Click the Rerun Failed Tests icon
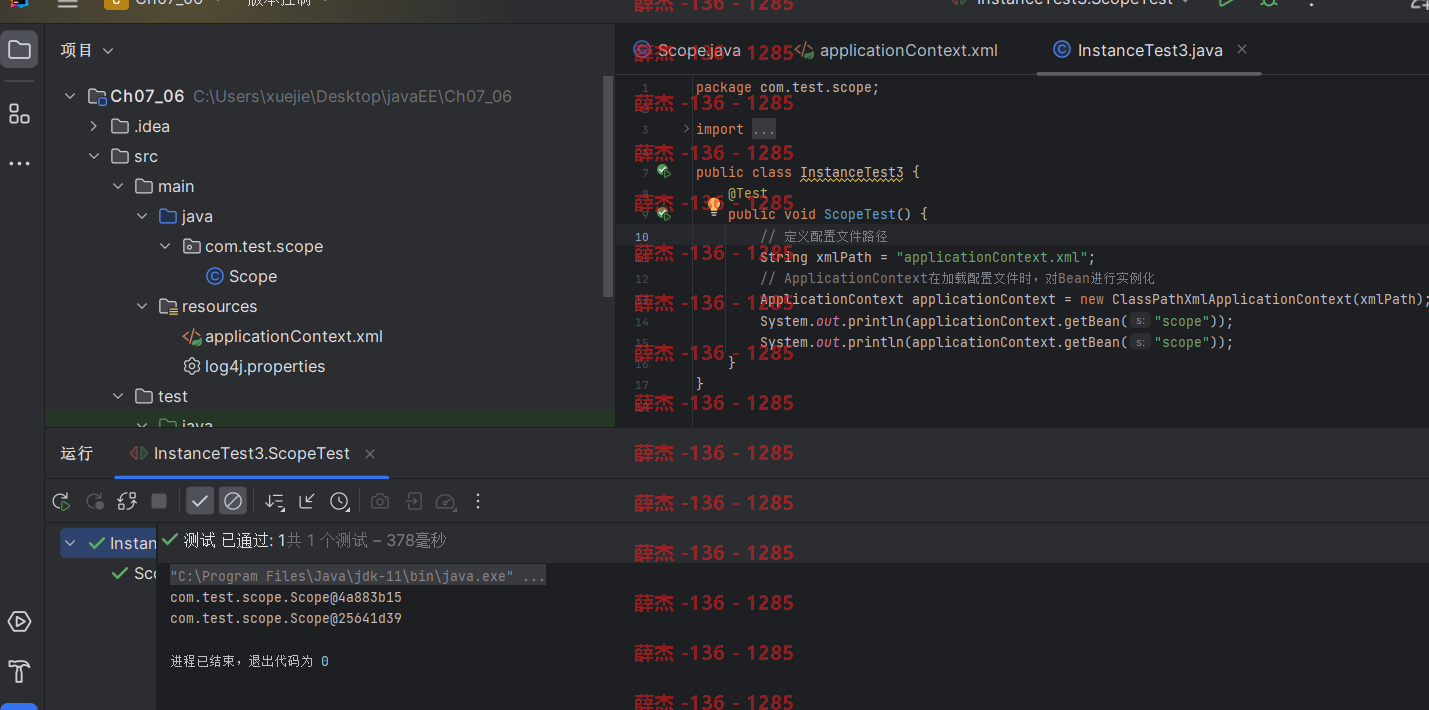This screenshot has width=1429, height=710. tap(94, 501)
